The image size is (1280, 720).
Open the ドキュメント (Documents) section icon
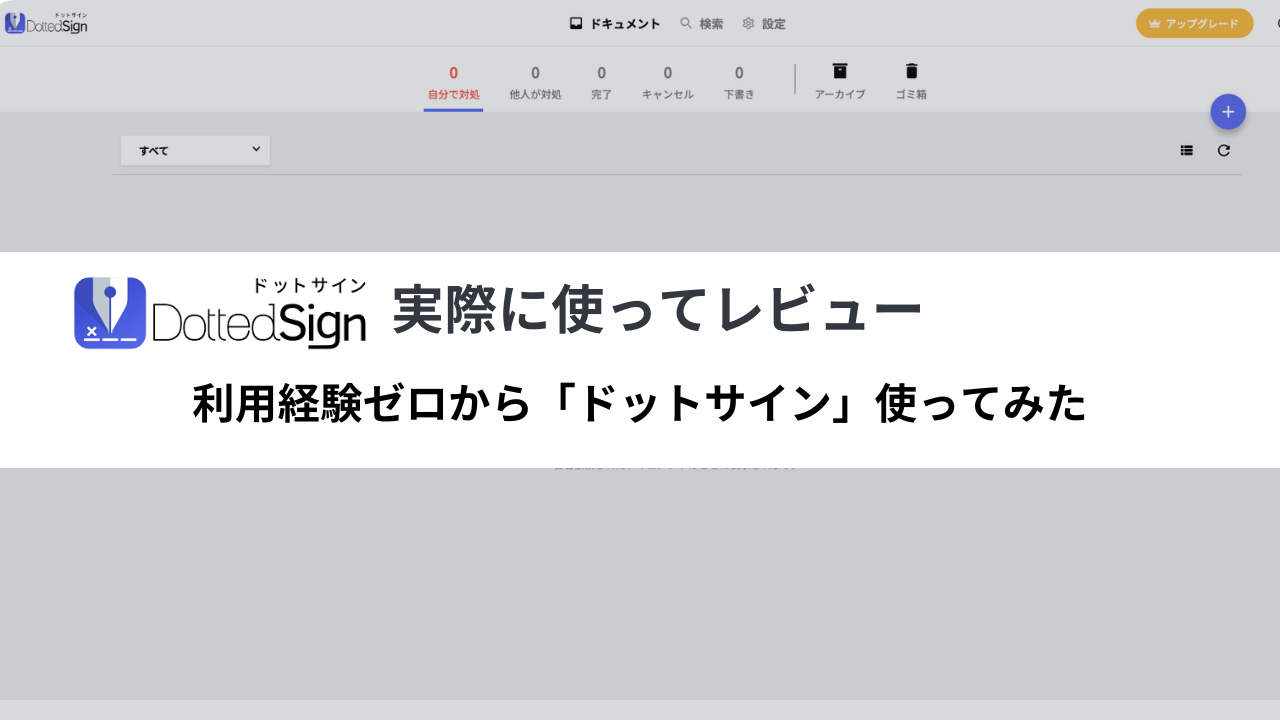(575, 22)
